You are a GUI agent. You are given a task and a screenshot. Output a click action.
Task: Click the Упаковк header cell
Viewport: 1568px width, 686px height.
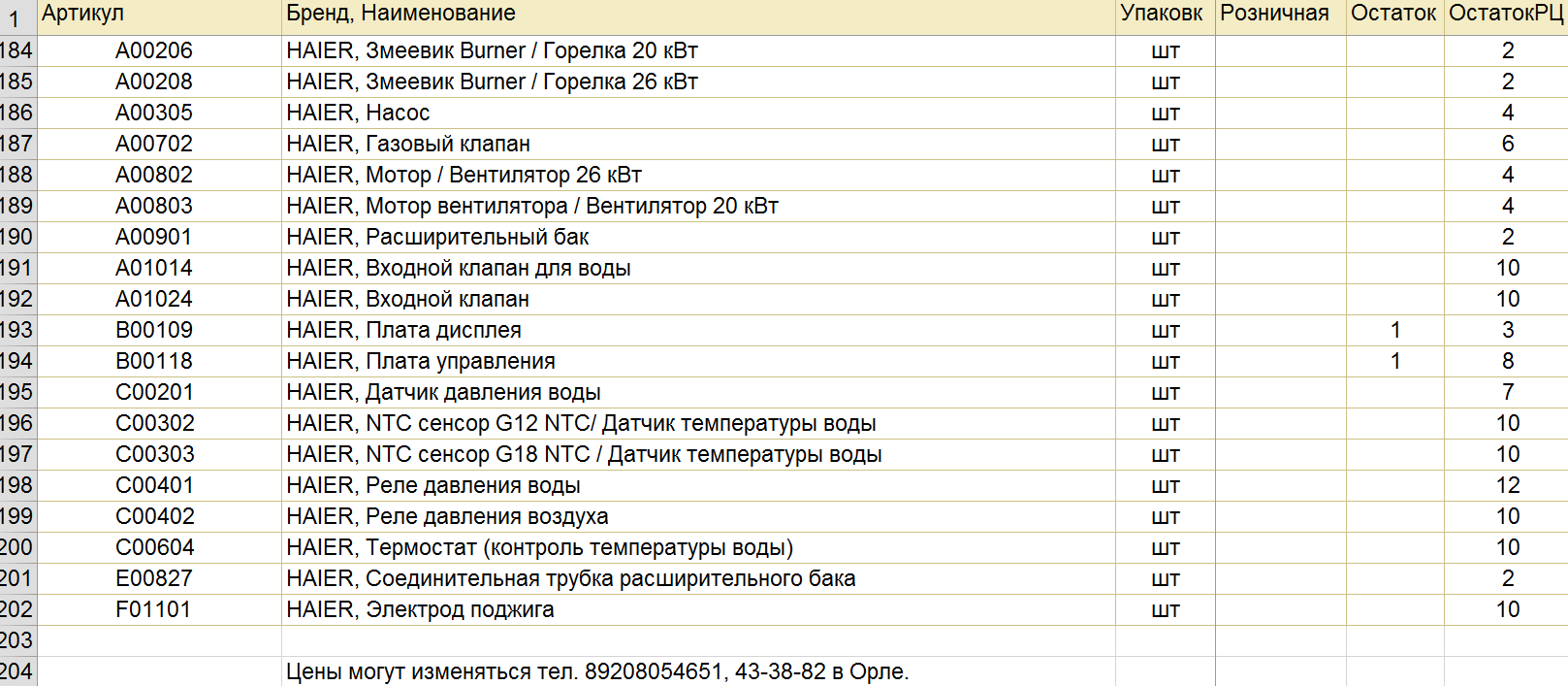tap(1166, 17)
